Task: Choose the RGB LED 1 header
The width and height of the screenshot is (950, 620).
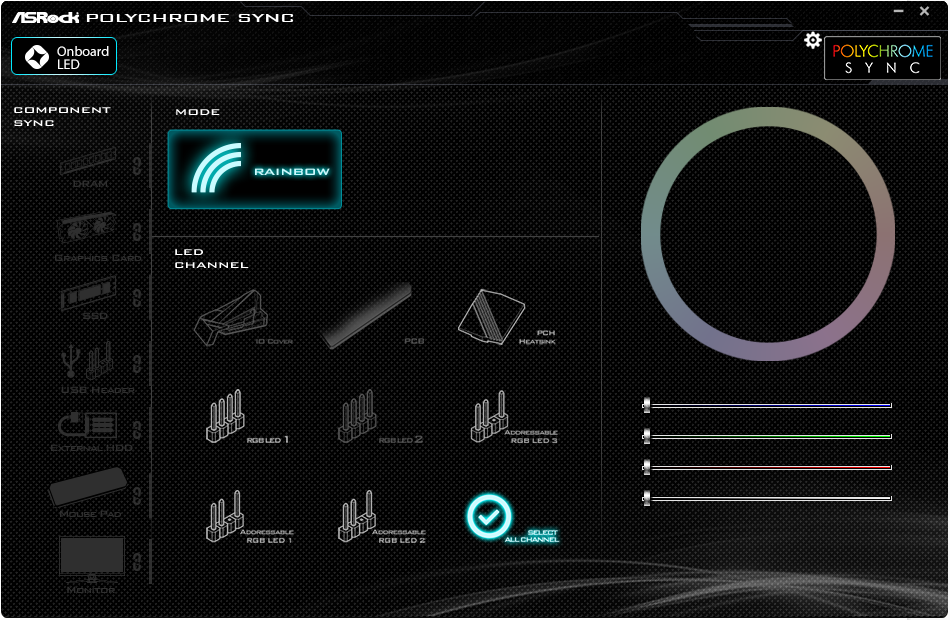Action: pyautogui.click(x=247, y=418)
